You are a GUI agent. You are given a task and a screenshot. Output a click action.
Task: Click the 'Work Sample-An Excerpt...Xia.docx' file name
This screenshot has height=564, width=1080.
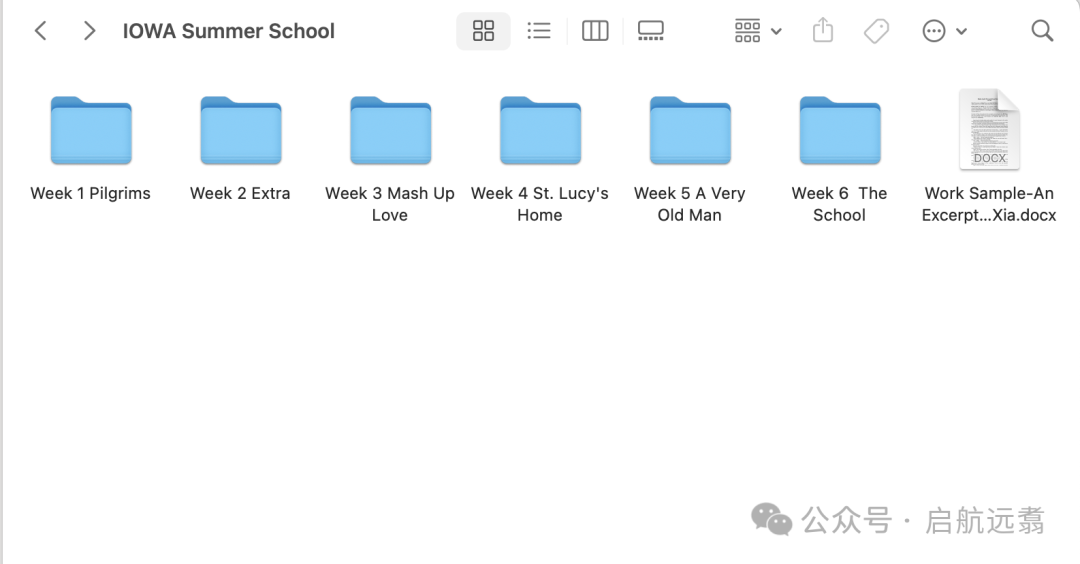coord(989,204)
